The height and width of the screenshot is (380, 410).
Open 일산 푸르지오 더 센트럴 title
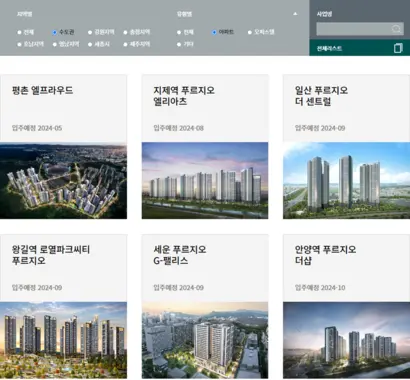click(321, 96)
